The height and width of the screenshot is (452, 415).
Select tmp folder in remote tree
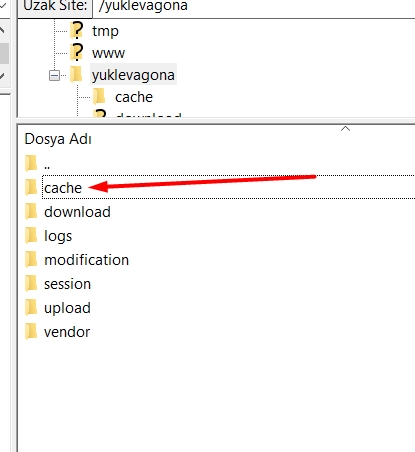point(105,31)
